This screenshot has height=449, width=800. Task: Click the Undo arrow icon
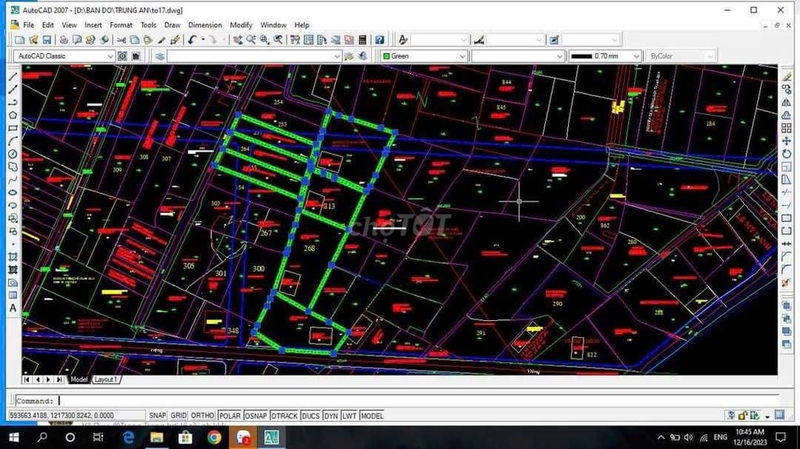[x=192, y=40]
